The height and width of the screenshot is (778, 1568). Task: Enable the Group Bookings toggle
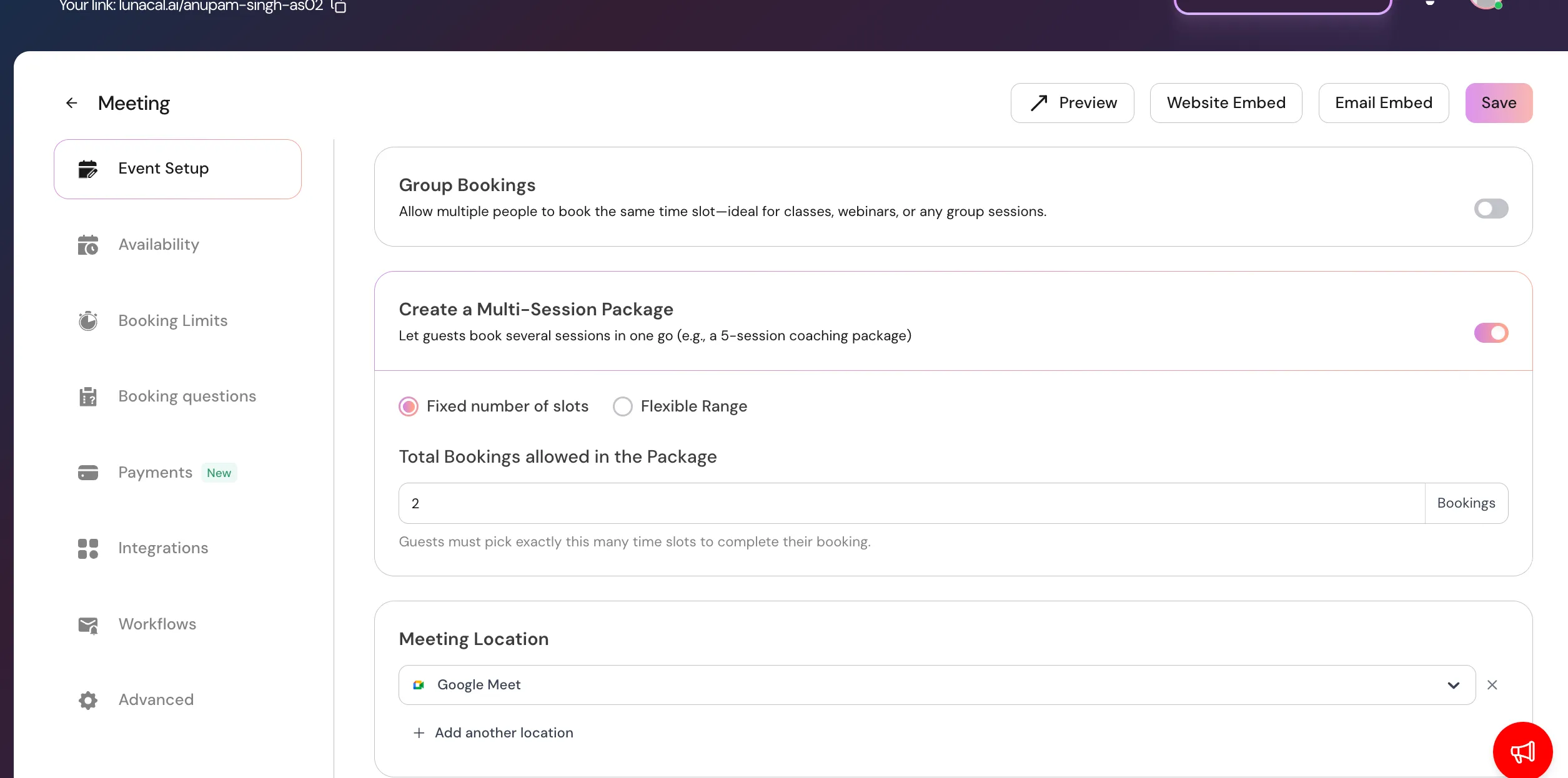click(1491, 209)
